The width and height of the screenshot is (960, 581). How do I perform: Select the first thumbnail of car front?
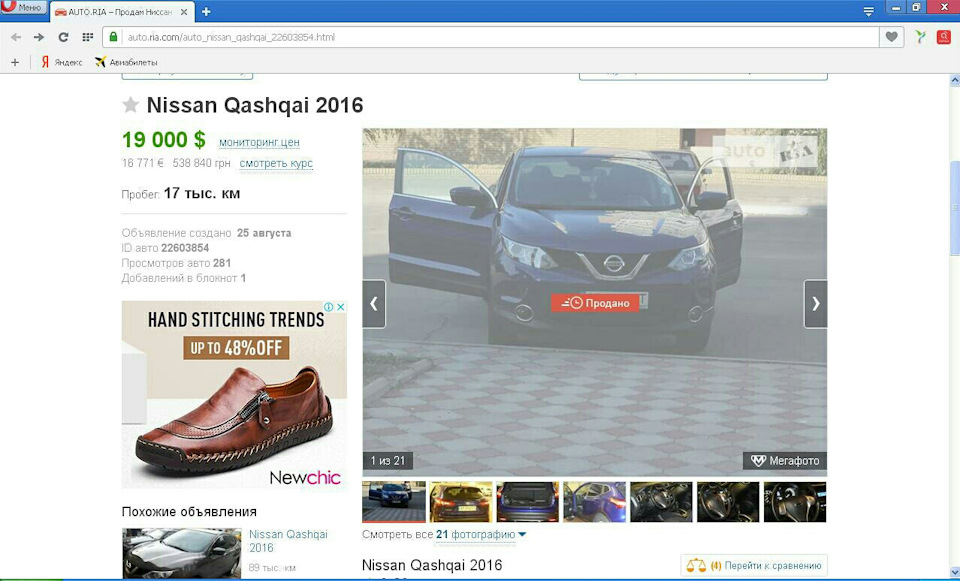click(394, 502)
